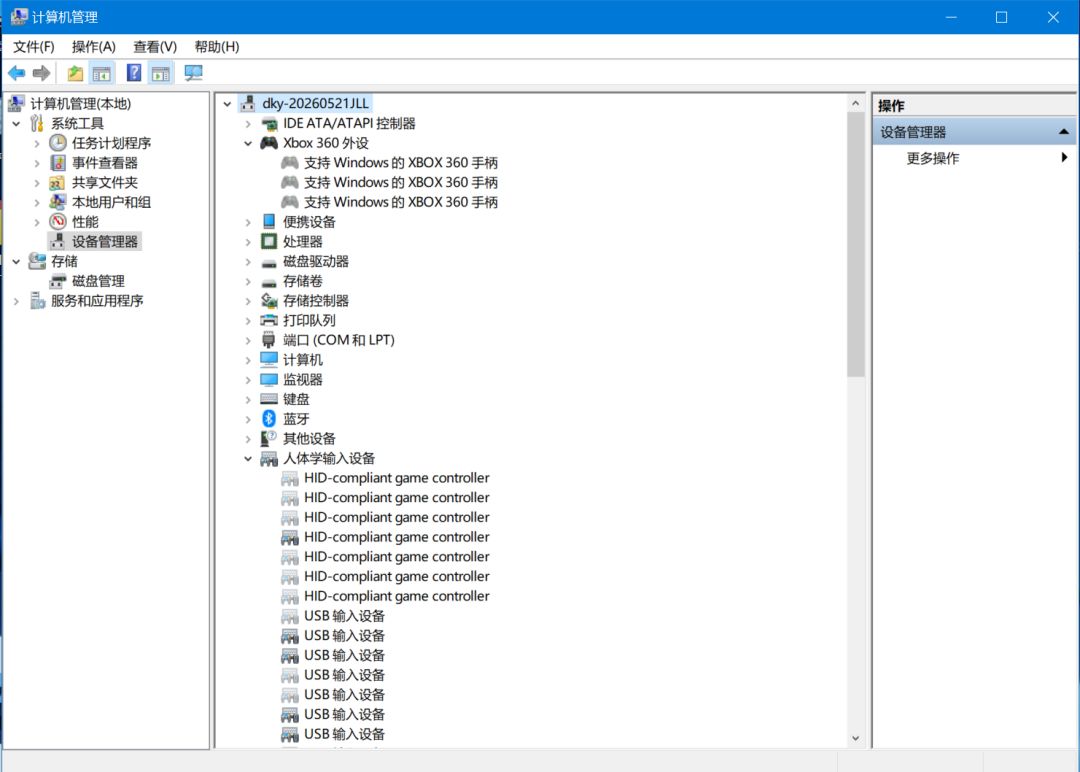This screenshot has width=1080, height=772.
Task: Select the 磁盘驱动器 label
Action: (x=316, y=262)
